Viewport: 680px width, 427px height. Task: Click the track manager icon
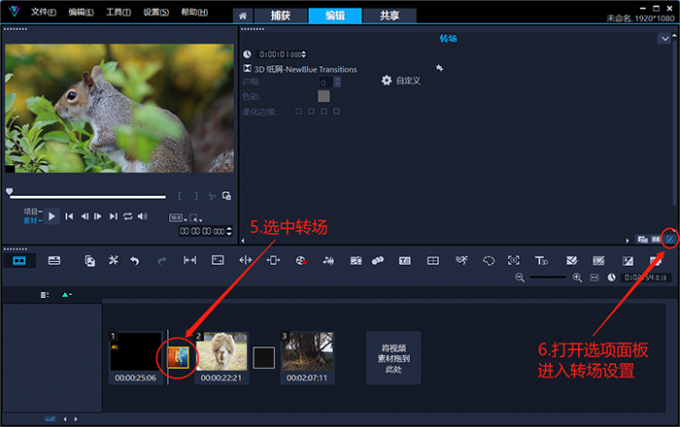(x=45, y=295)
